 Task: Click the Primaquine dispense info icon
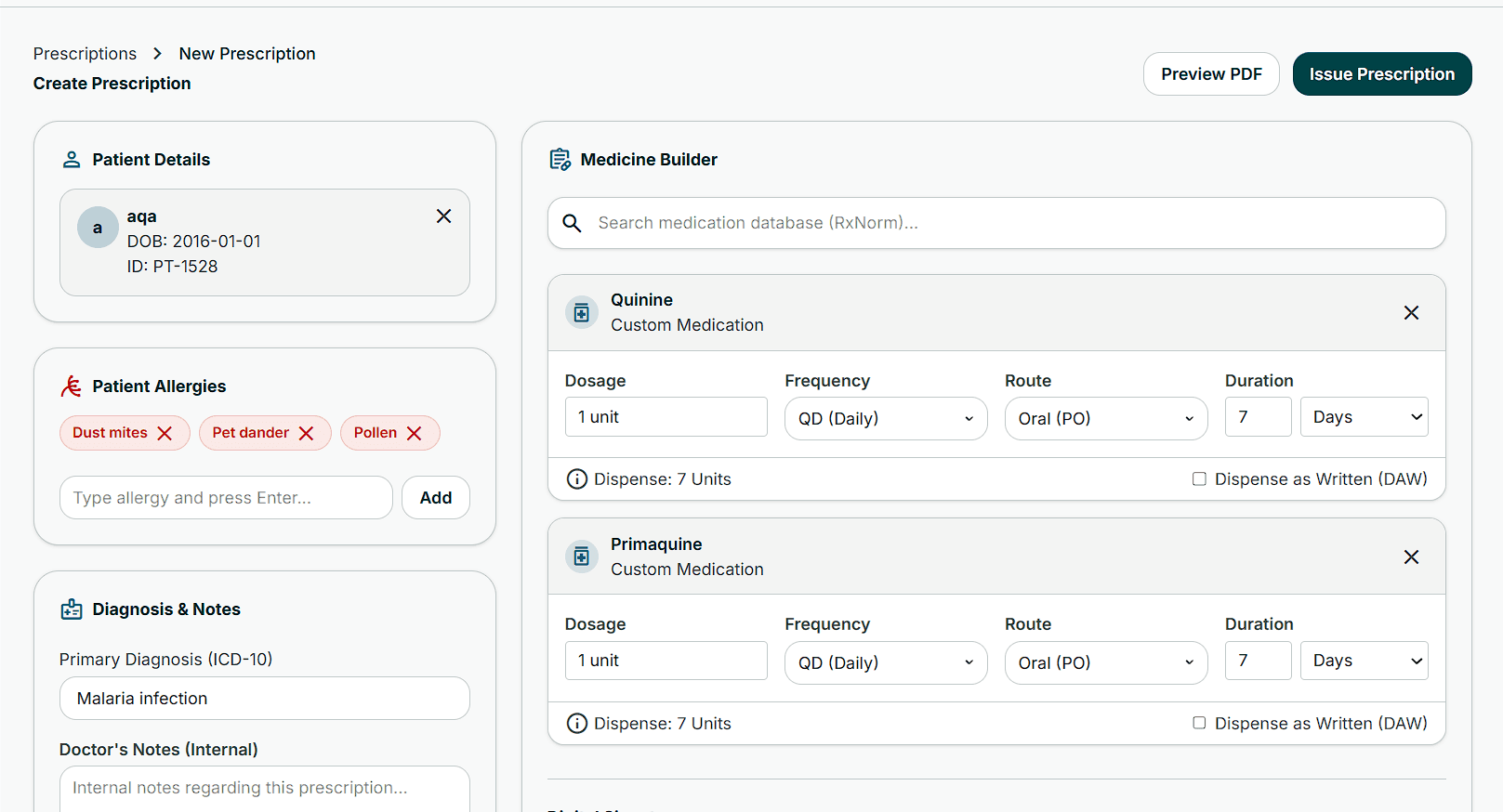click(577, 724)
